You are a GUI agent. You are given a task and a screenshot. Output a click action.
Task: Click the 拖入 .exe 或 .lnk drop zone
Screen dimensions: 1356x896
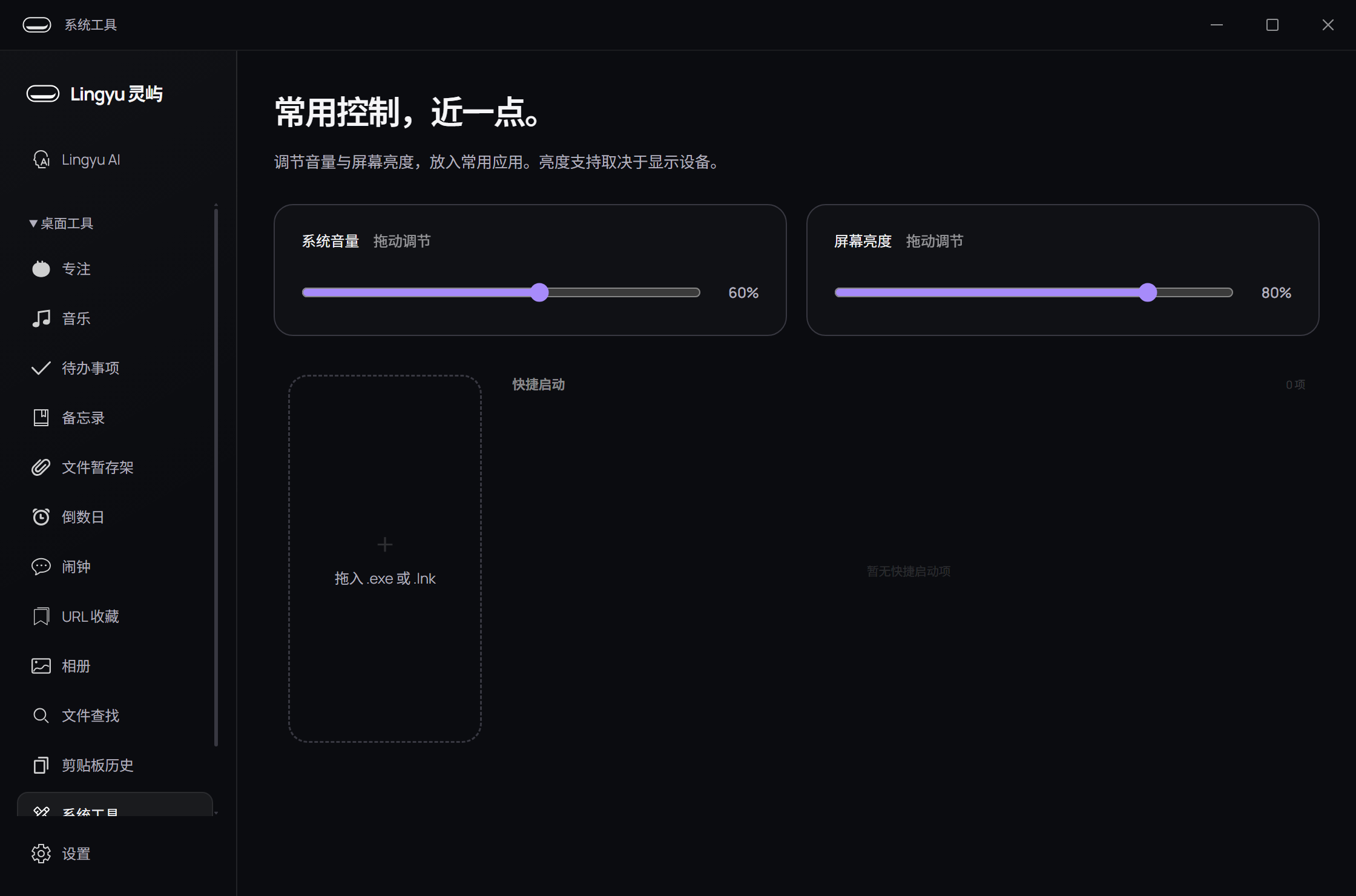pos(385,558)
